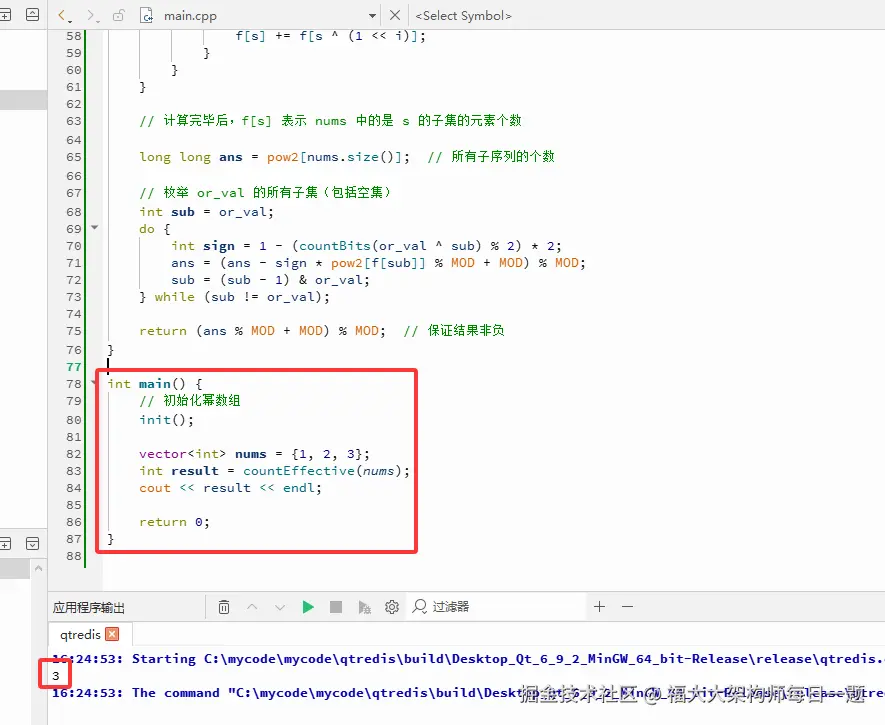Close the qtredis output tab
The width and height of the screenshot is (885, 725).
coord(112,634)
